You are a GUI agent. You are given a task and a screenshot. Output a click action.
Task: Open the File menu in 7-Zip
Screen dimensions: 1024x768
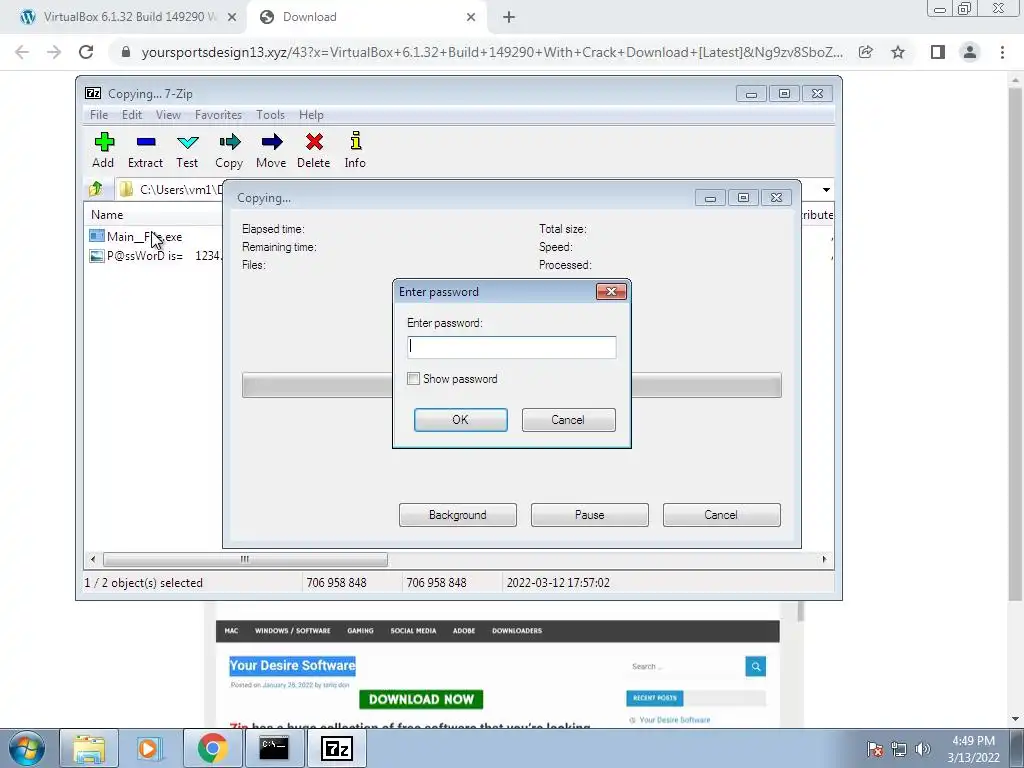click(99, 115)
